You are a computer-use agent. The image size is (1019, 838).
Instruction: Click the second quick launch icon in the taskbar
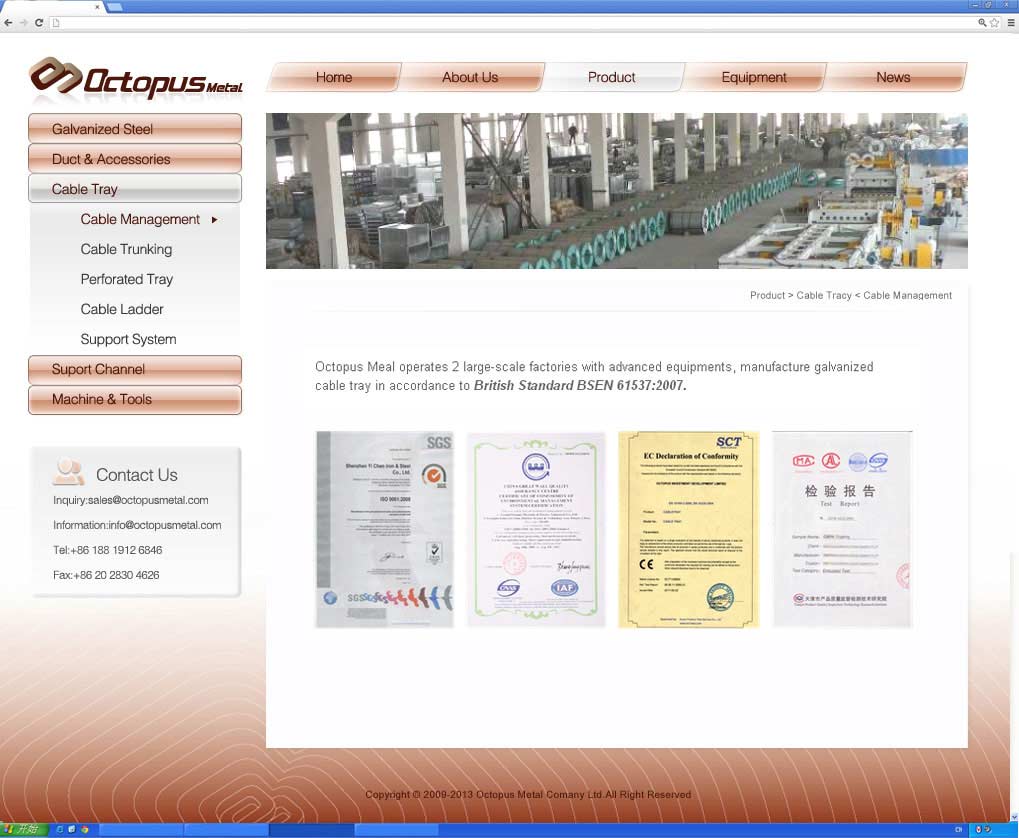point(72,830)
